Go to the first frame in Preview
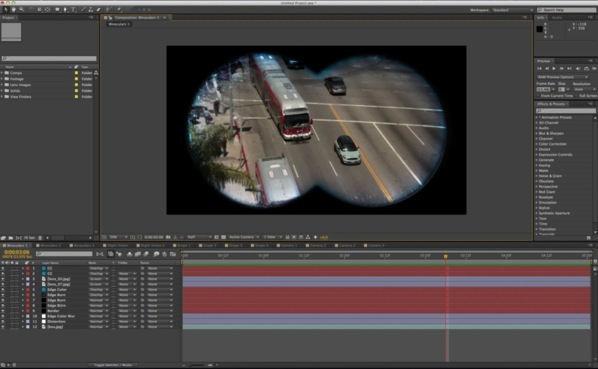Image resolution: width=598 pixels, height=369 pixels. pos(539,69)
